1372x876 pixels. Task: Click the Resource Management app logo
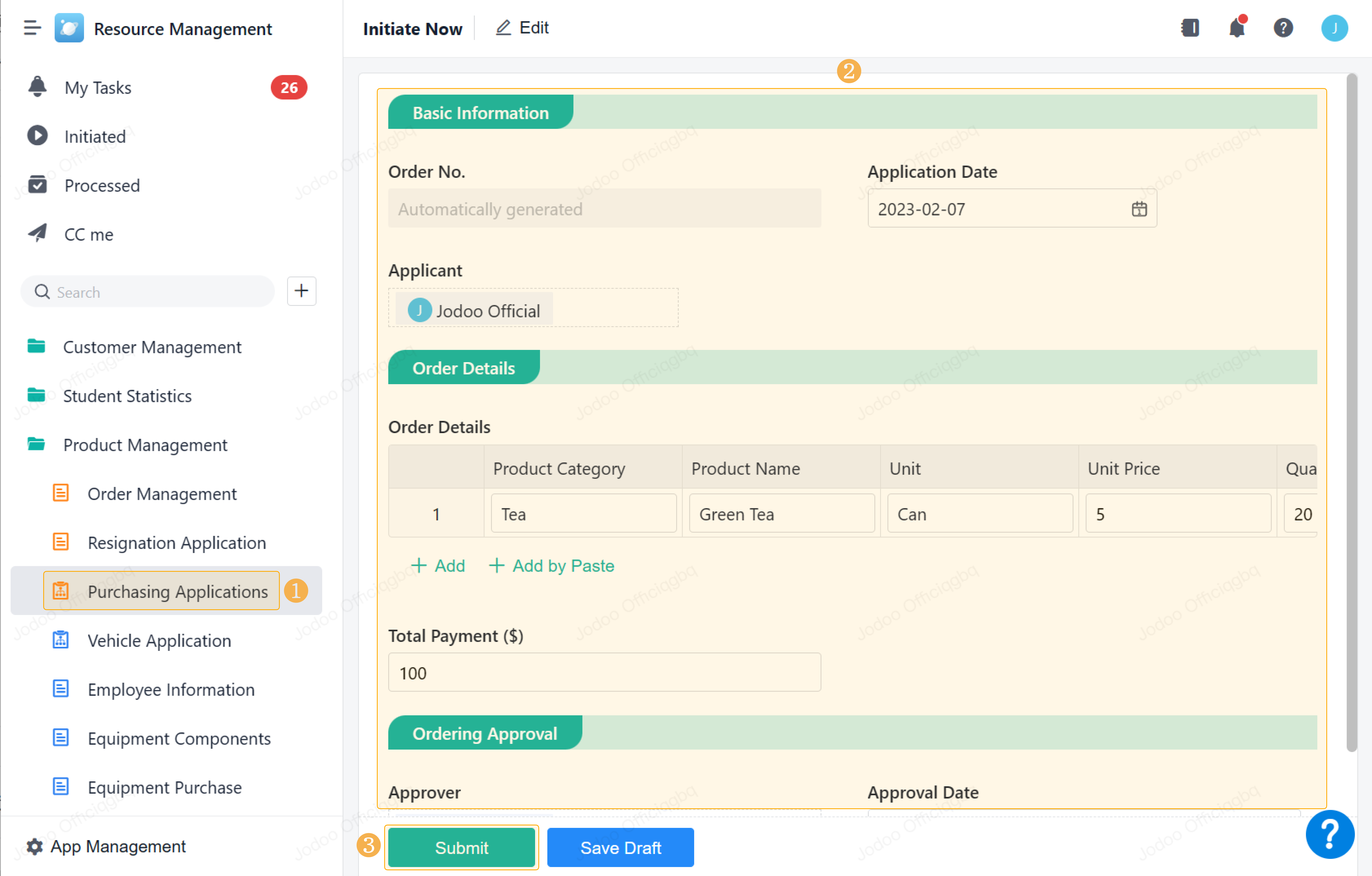pos(69,28)
